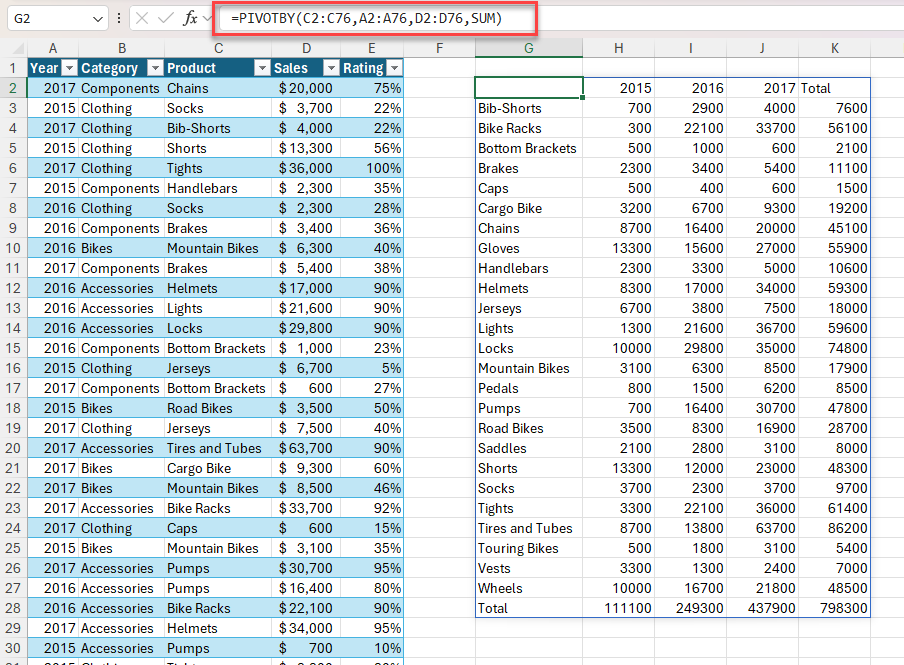Click the vertical ellipsis beside the Name Box
Image resolution: width=904 pixels, height=665 pixels.
pyautogui.click(x=119, y=18)
